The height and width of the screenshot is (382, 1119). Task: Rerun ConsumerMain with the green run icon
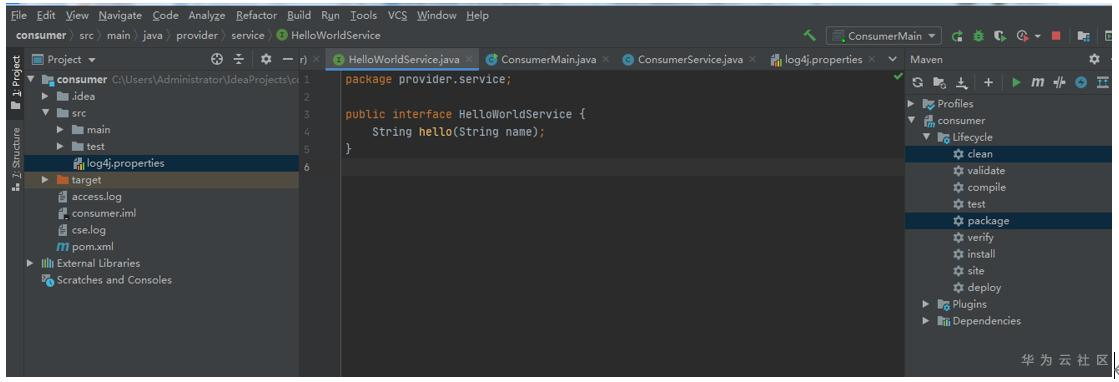[957, 36]
